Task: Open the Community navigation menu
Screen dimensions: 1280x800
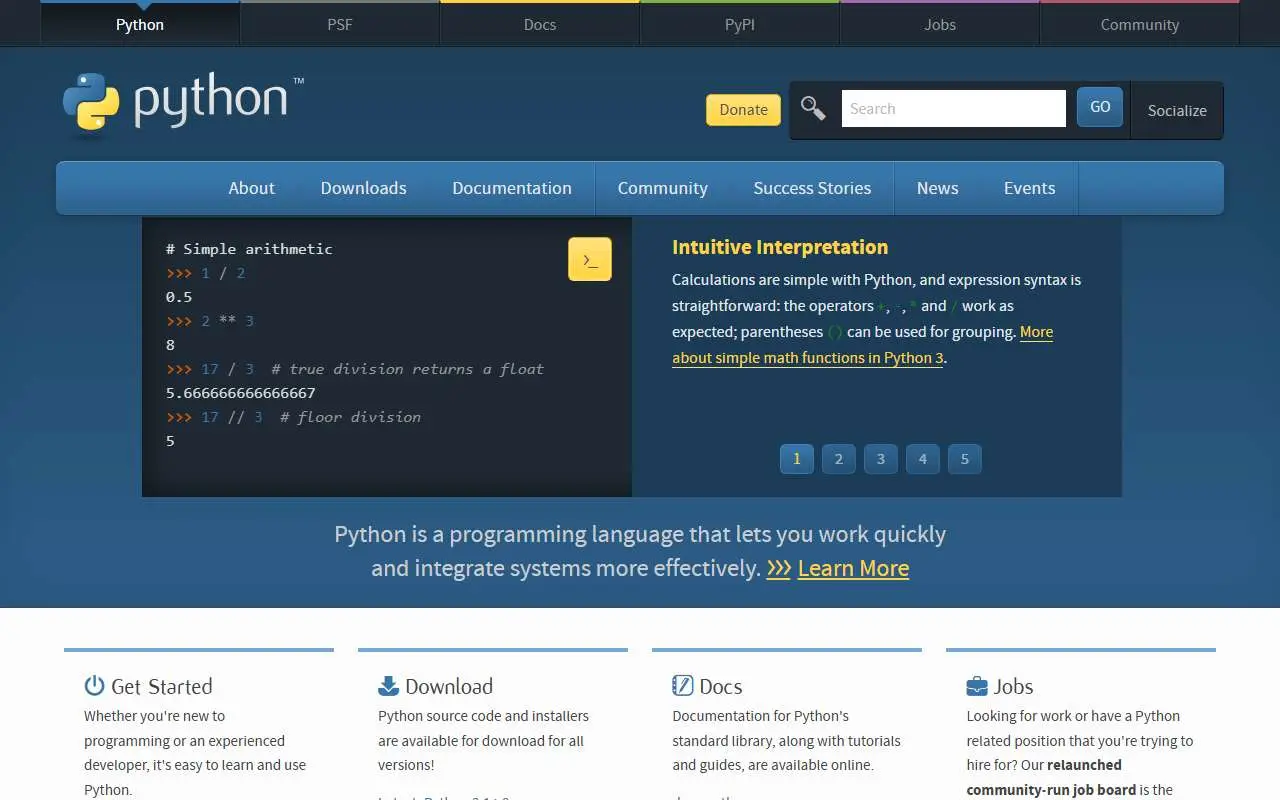Action: click(x=663, y=188)
